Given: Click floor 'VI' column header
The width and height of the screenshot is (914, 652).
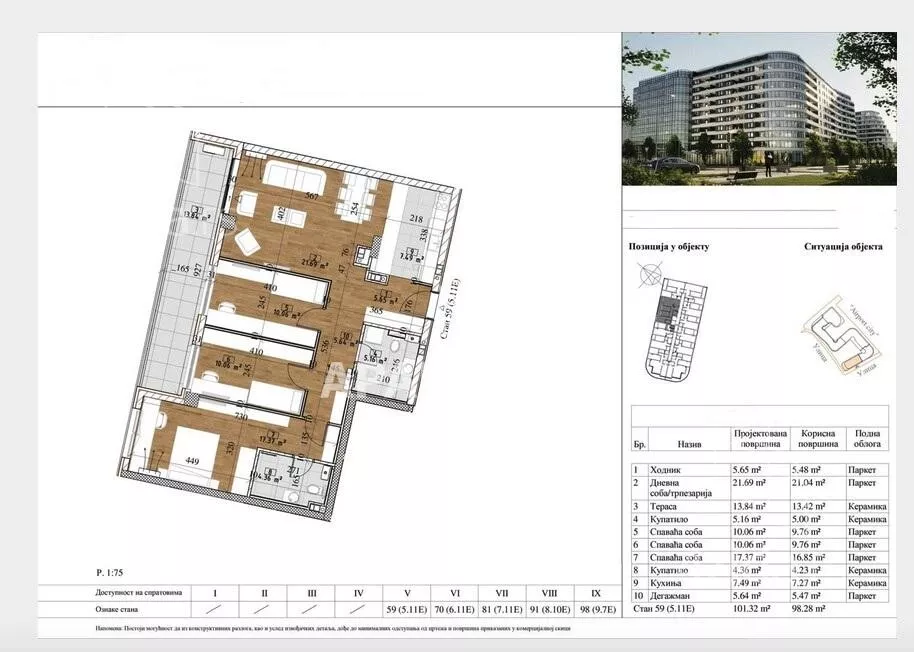Looking at the screenshot, I should 455,593.
